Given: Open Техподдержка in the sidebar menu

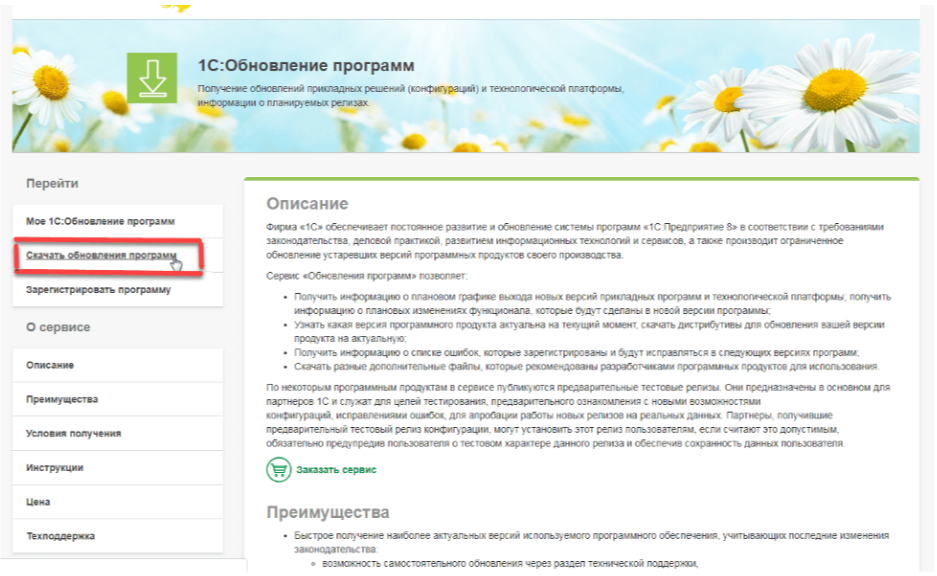Looking at the screenshot, I should [x=60, y=536].
